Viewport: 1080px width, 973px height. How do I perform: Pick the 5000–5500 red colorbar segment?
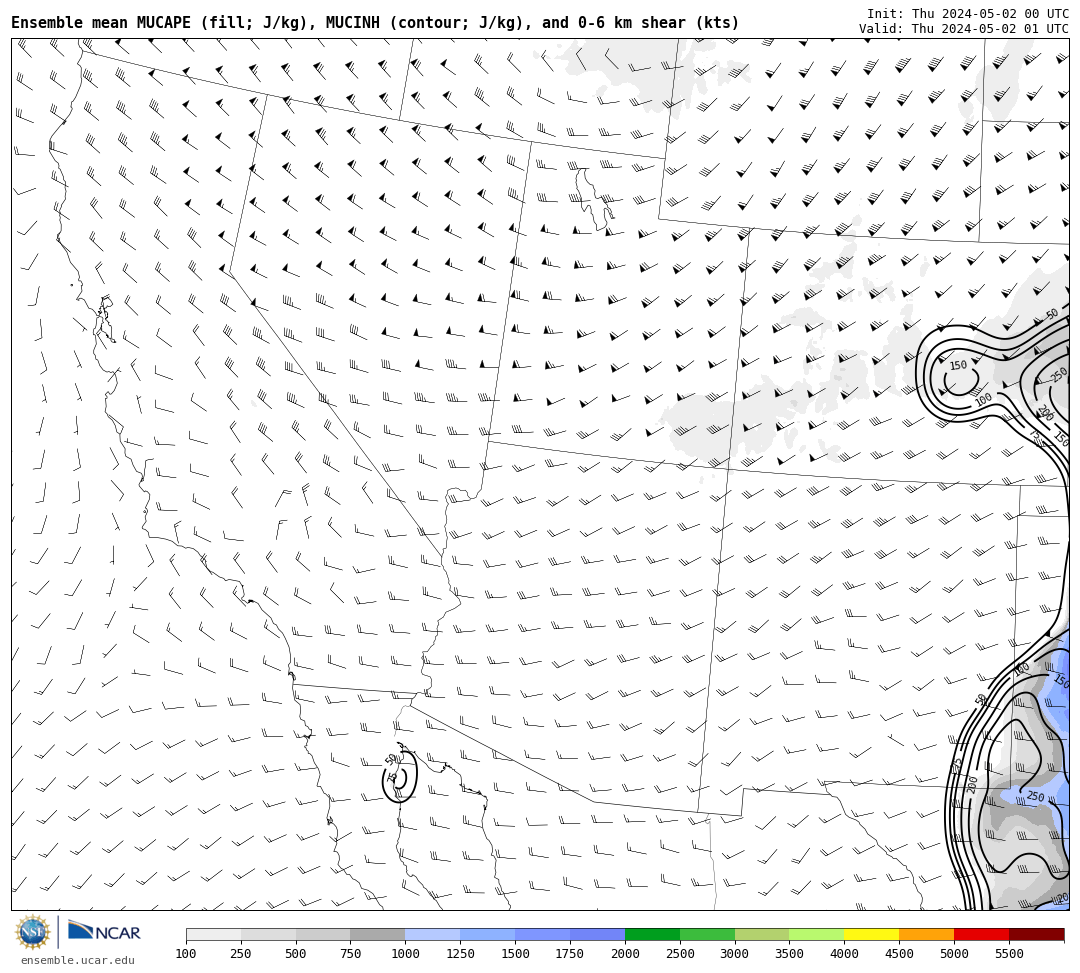click(x=982, y=934)
